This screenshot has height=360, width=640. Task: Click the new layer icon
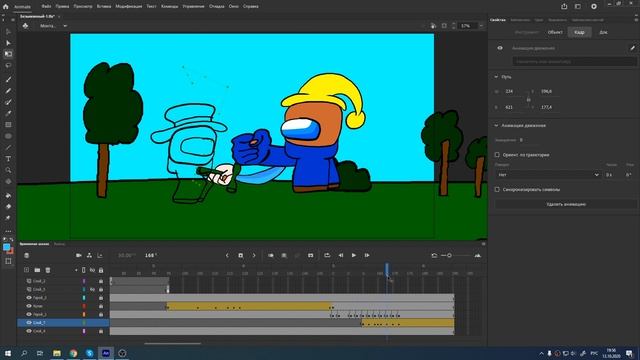27,270
